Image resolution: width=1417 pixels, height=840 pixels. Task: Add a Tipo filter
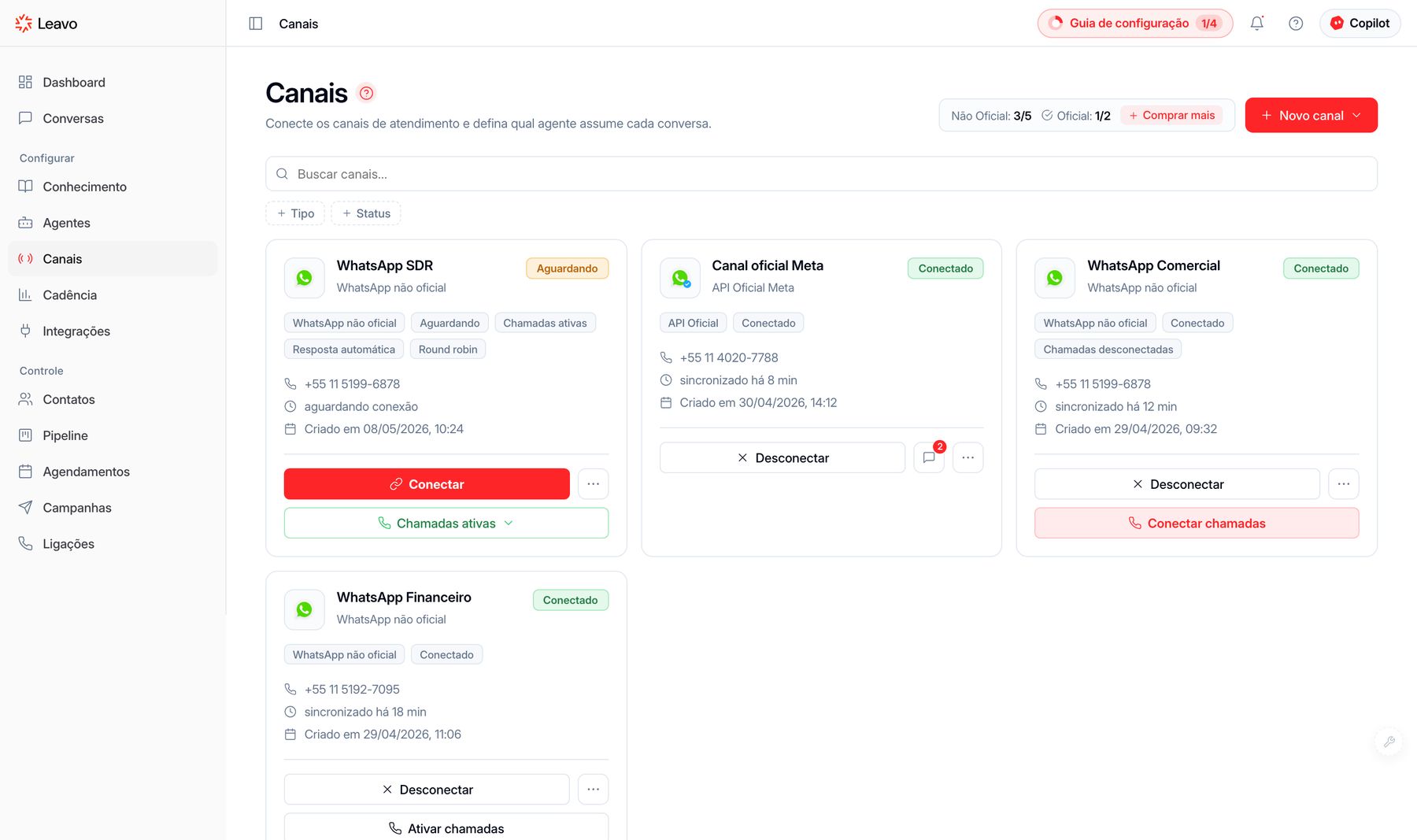pos(296,213)
